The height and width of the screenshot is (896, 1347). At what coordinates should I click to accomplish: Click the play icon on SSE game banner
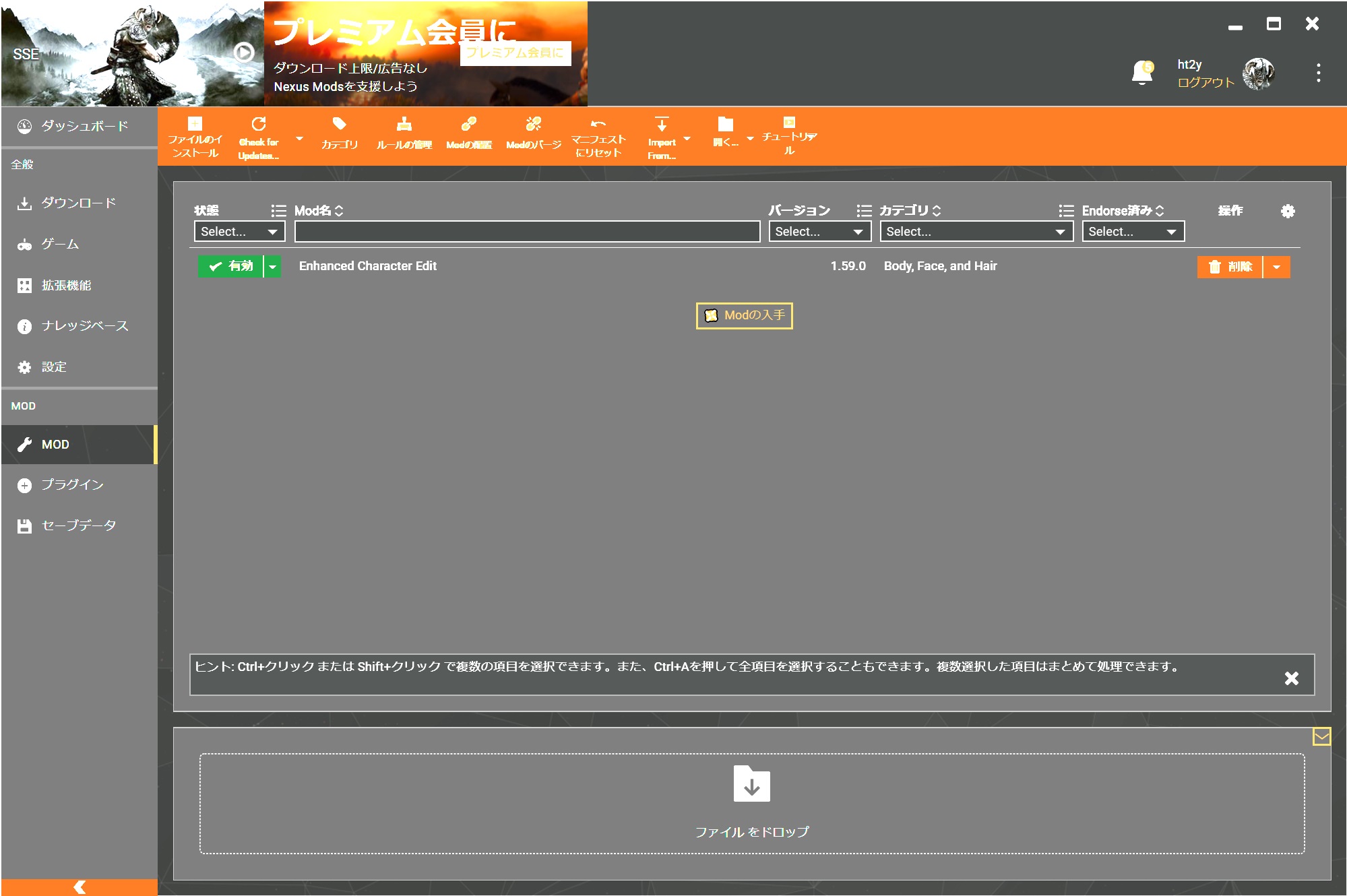point(244,53)
